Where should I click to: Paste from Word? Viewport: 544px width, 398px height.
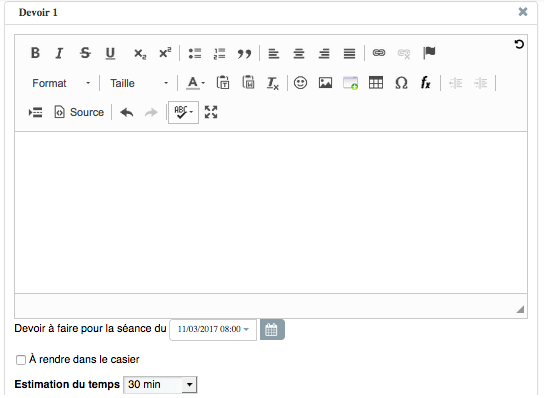coord(248,83)
